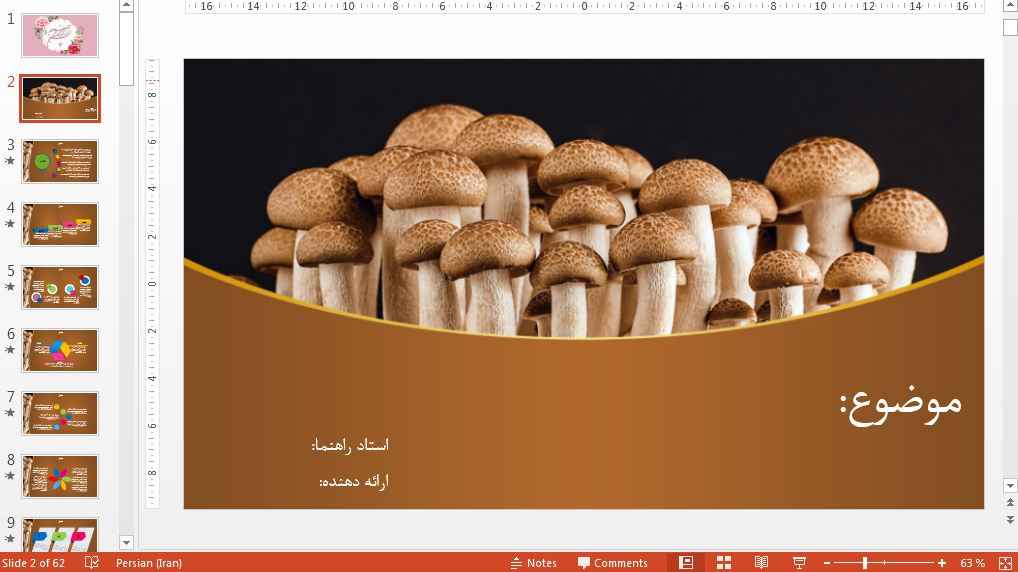This screenshot has width=1018, height=572.
Task: Click the spell check icon in status bar
Action: pyautogui.click(x=92, y=563)
